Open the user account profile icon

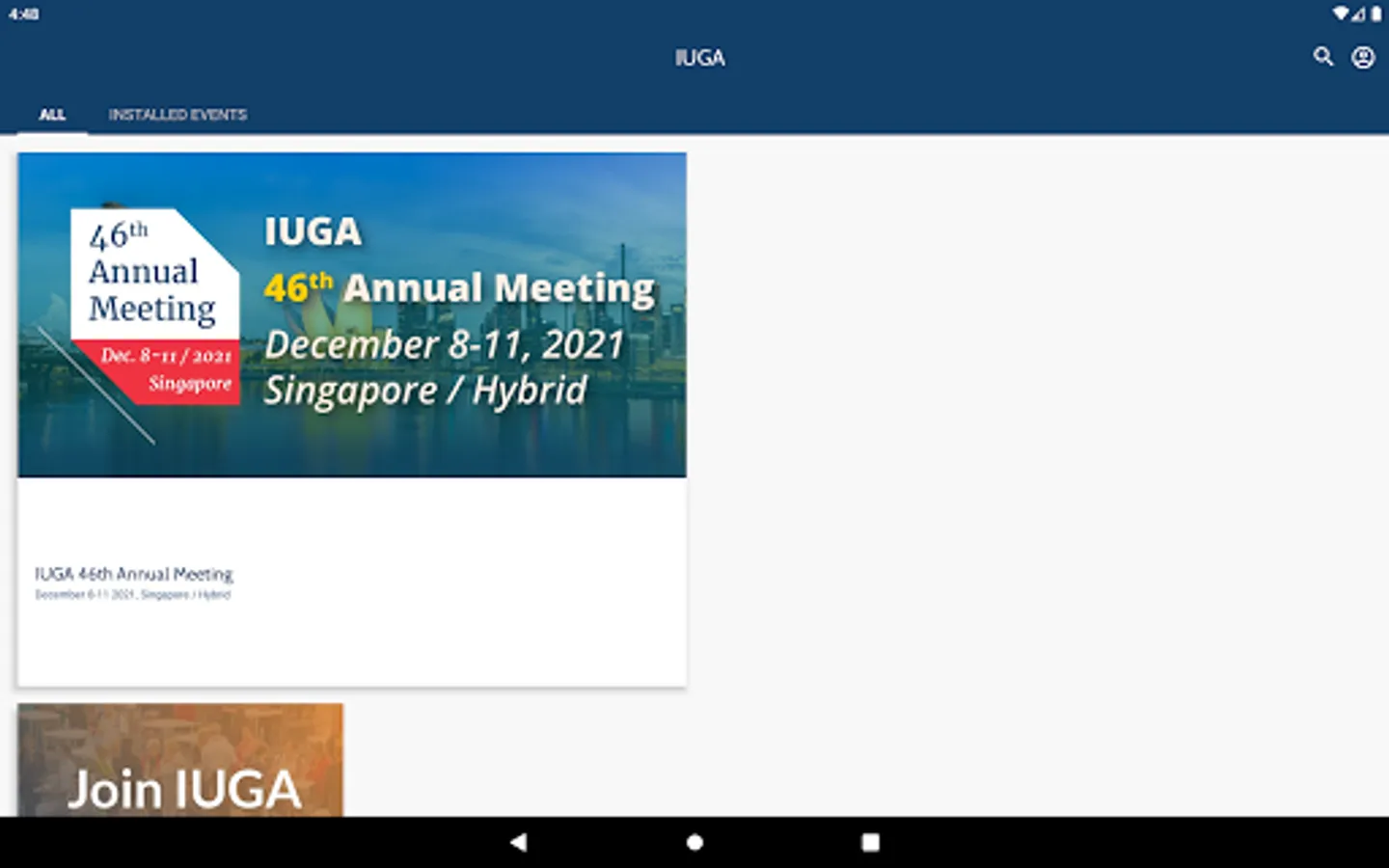1363,58
